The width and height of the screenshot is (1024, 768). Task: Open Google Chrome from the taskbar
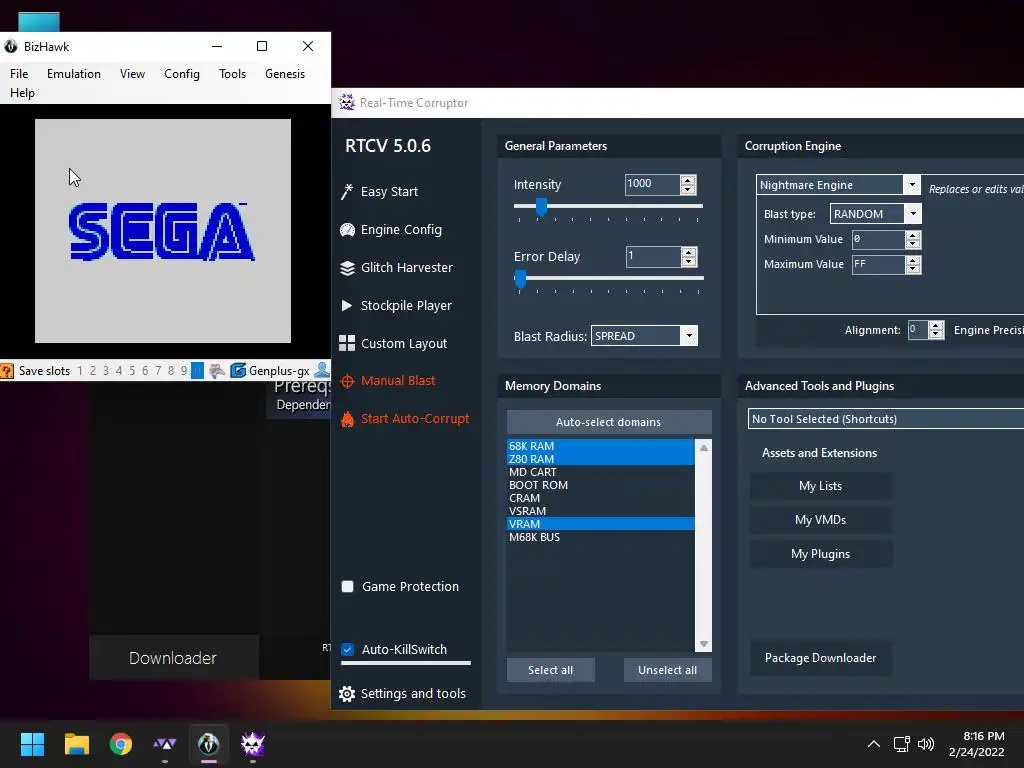[121, 744]
